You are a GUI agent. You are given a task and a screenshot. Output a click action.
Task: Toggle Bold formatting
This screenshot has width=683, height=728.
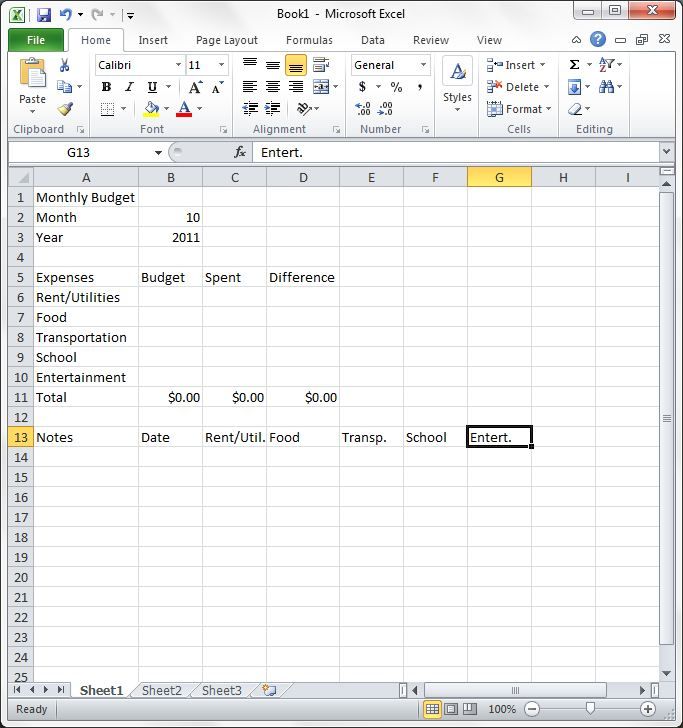click(x=106, y=87)
